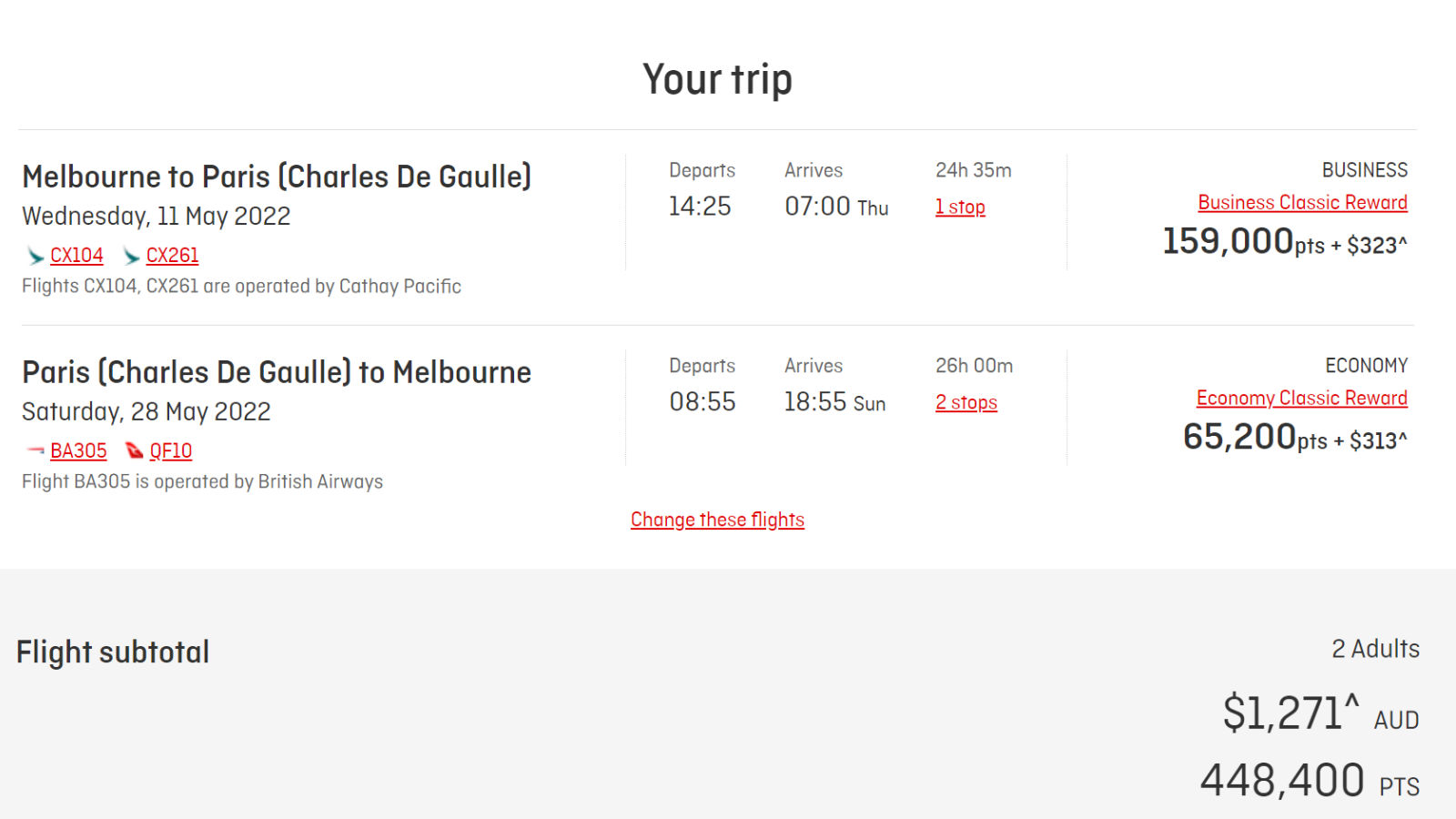Click the Qantas kangaroo logo beside QF10

coord(135,450)
